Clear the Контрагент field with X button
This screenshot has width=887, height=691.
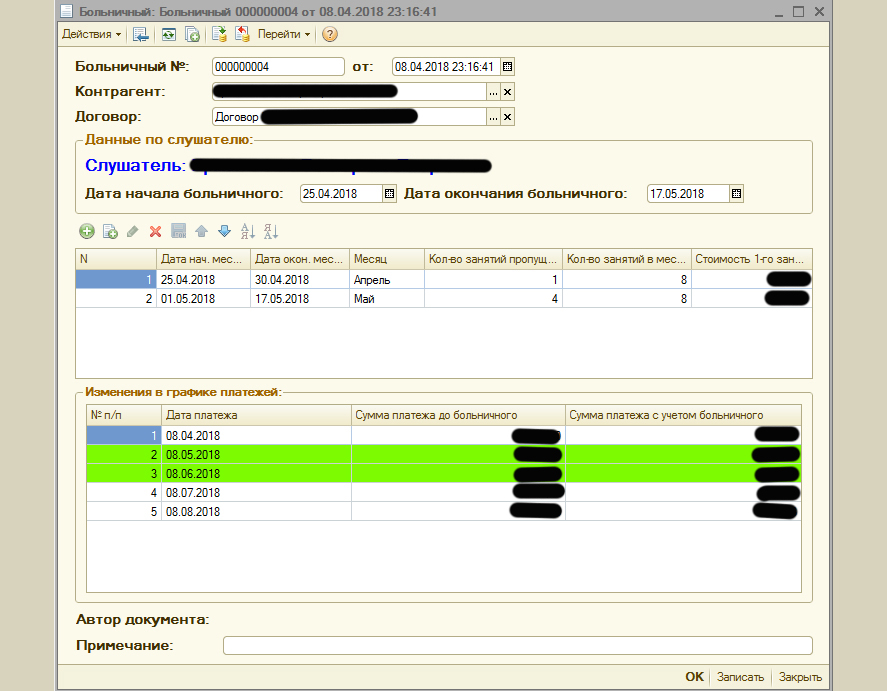click(507, 92)
